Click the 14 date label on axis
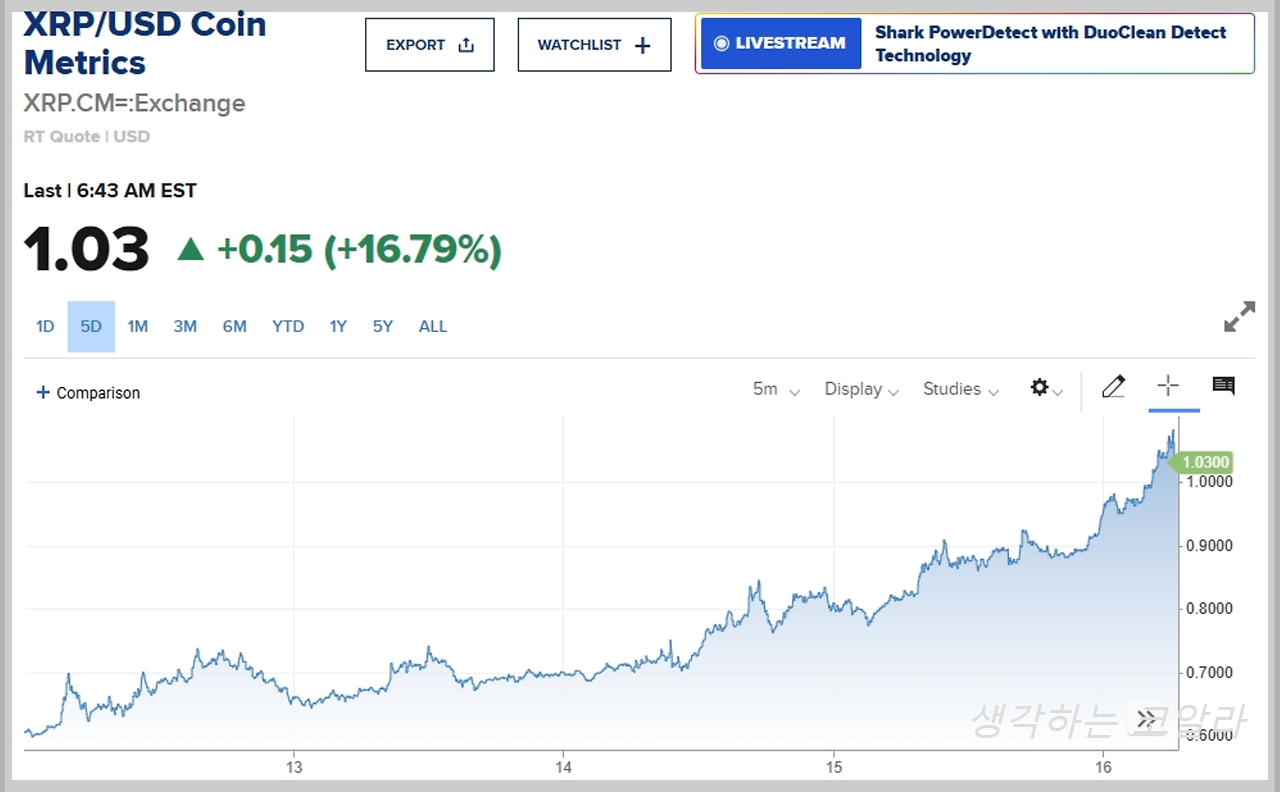The width and height of the screenshot is (1280, 792). 564,767
